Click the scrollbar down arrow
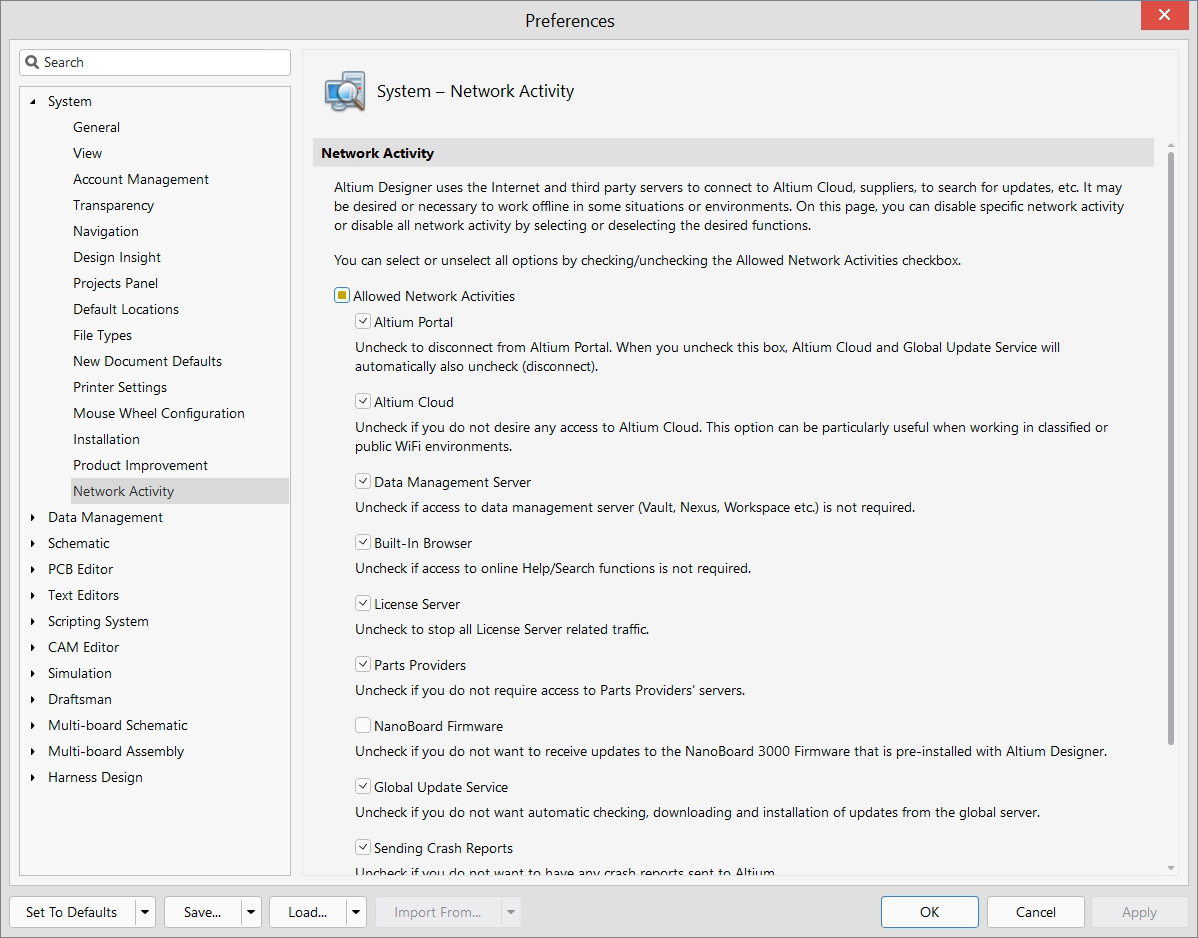The width and height of the screenshot is (1198, 938). click(x=1170, y=868)
